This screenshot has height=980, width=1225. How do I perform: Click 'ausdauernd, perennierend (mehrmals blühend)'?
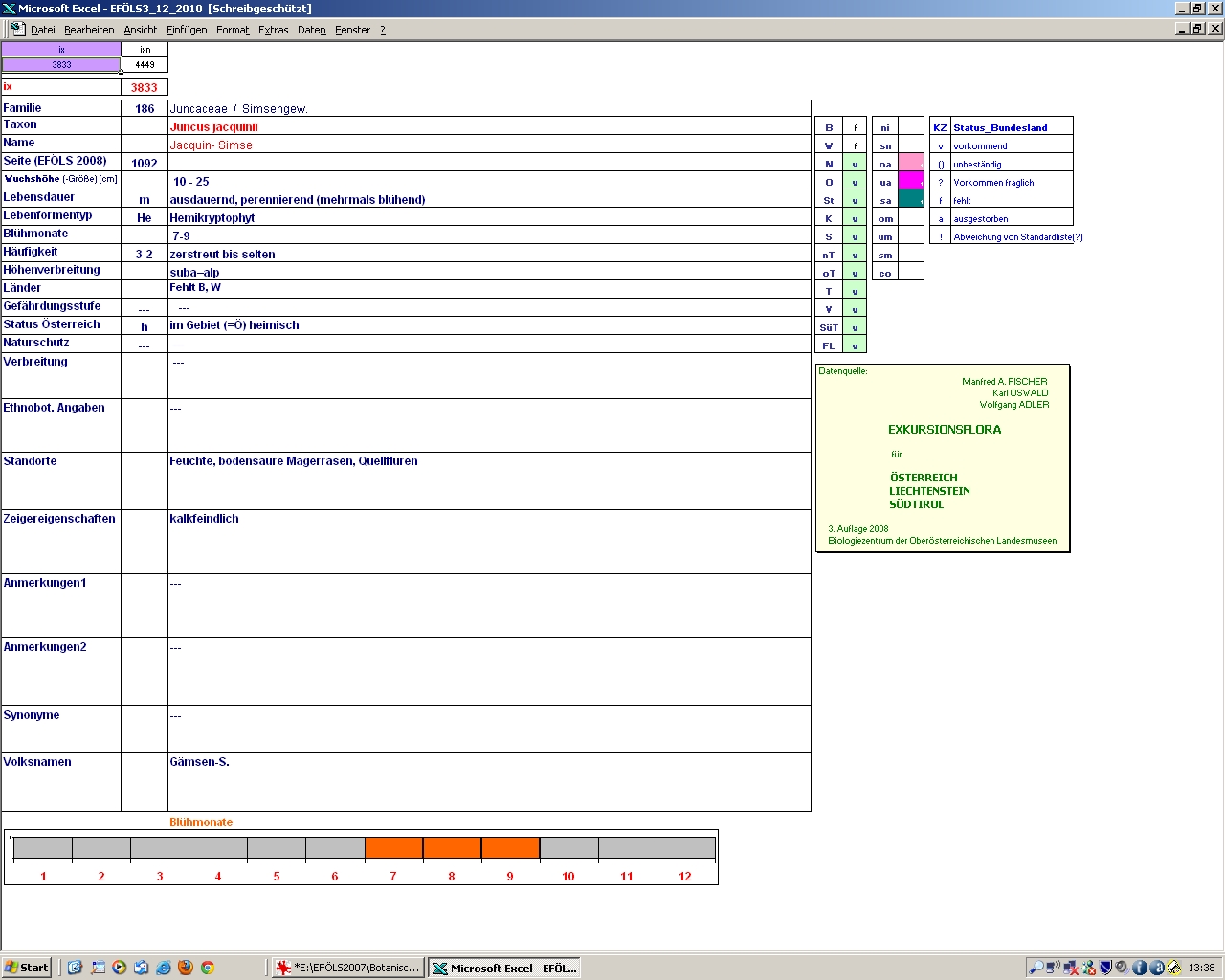pyautogui.click(x=298, y=199)
